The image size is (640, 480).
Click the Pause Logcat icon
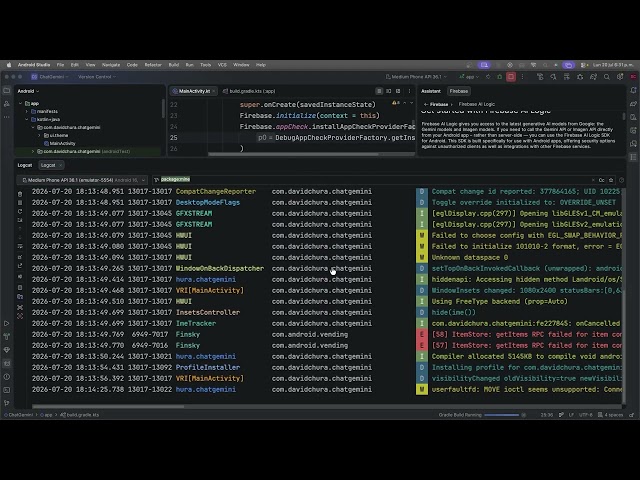point(20,203)
